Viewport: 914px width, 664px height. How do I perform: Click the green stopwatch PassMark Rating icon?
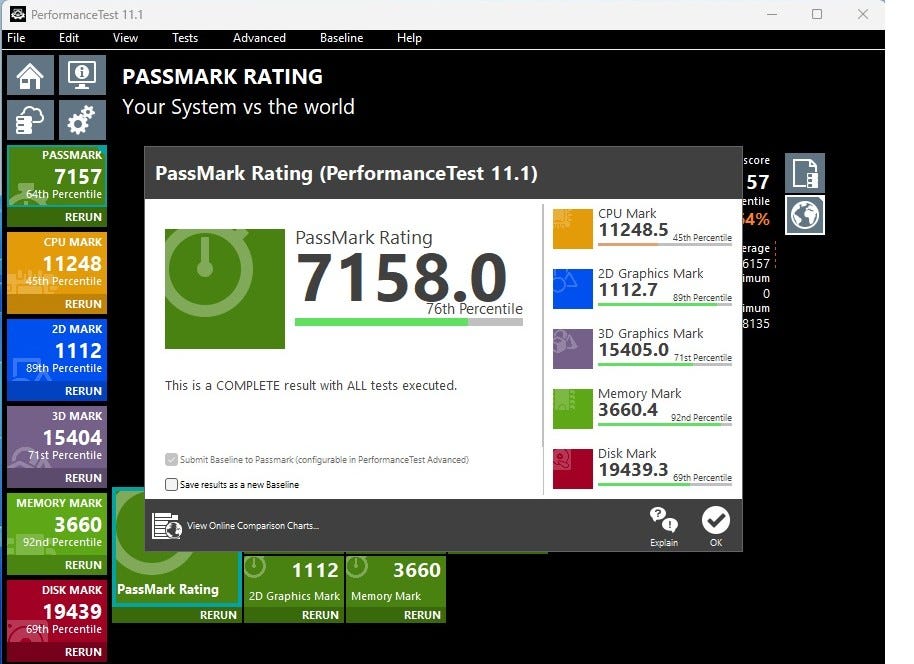[x=225, y=289]
